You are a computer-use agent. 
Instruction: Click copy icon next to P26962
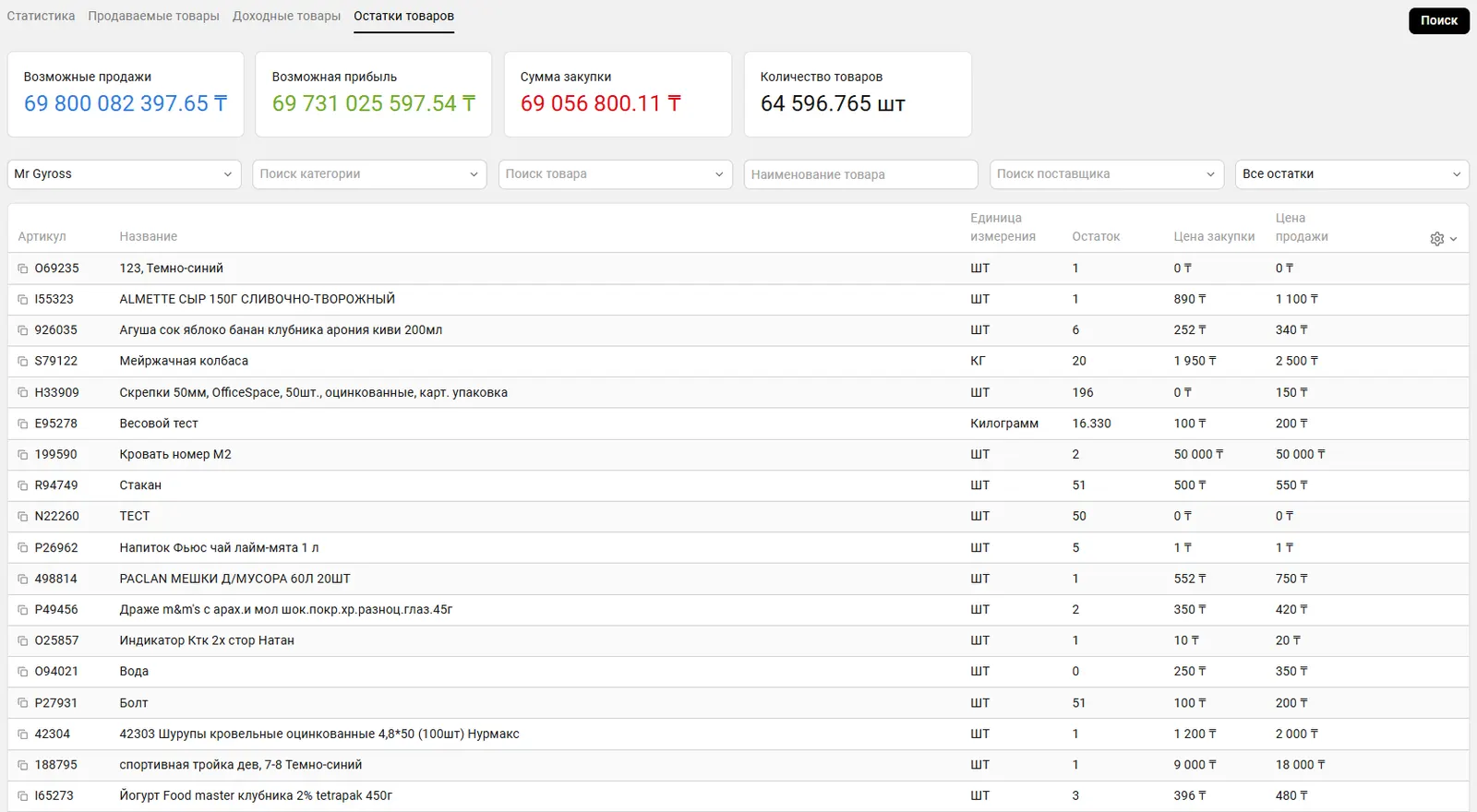23,548
